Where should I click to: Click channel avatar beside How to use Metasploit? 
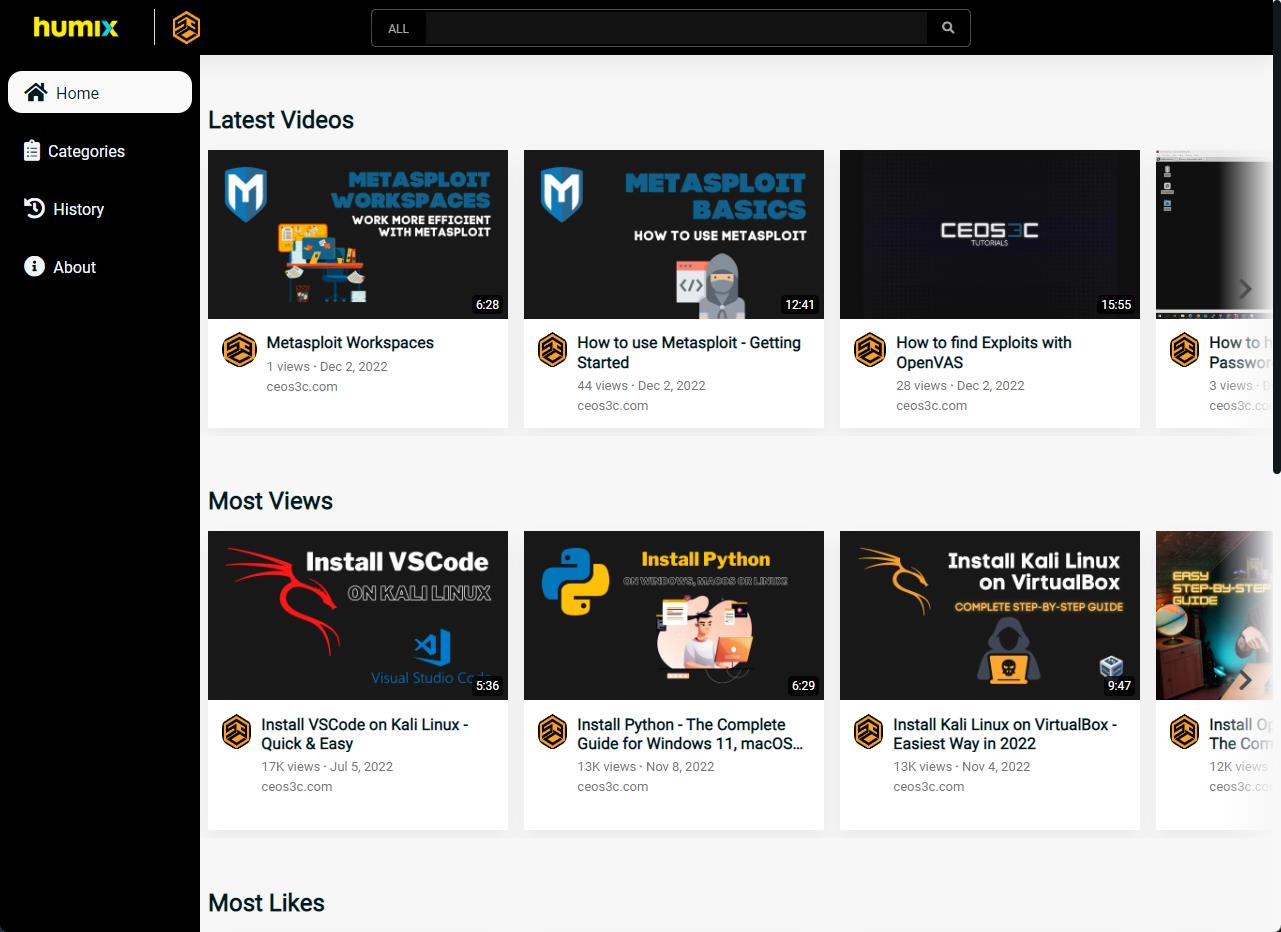click(x=553, y=350)
